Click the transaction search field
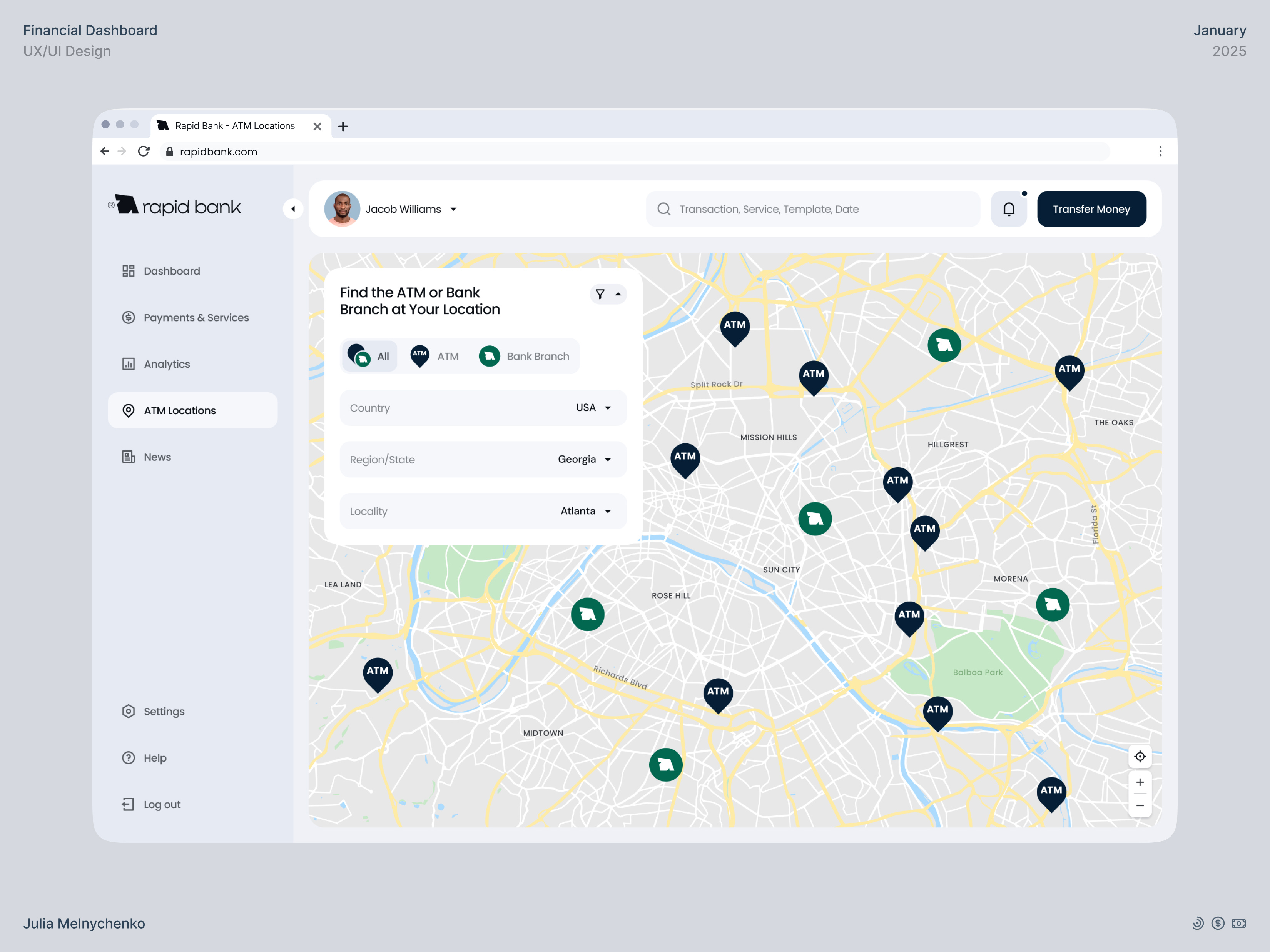This screenshot has height=952, width=1270. (804, 209)
